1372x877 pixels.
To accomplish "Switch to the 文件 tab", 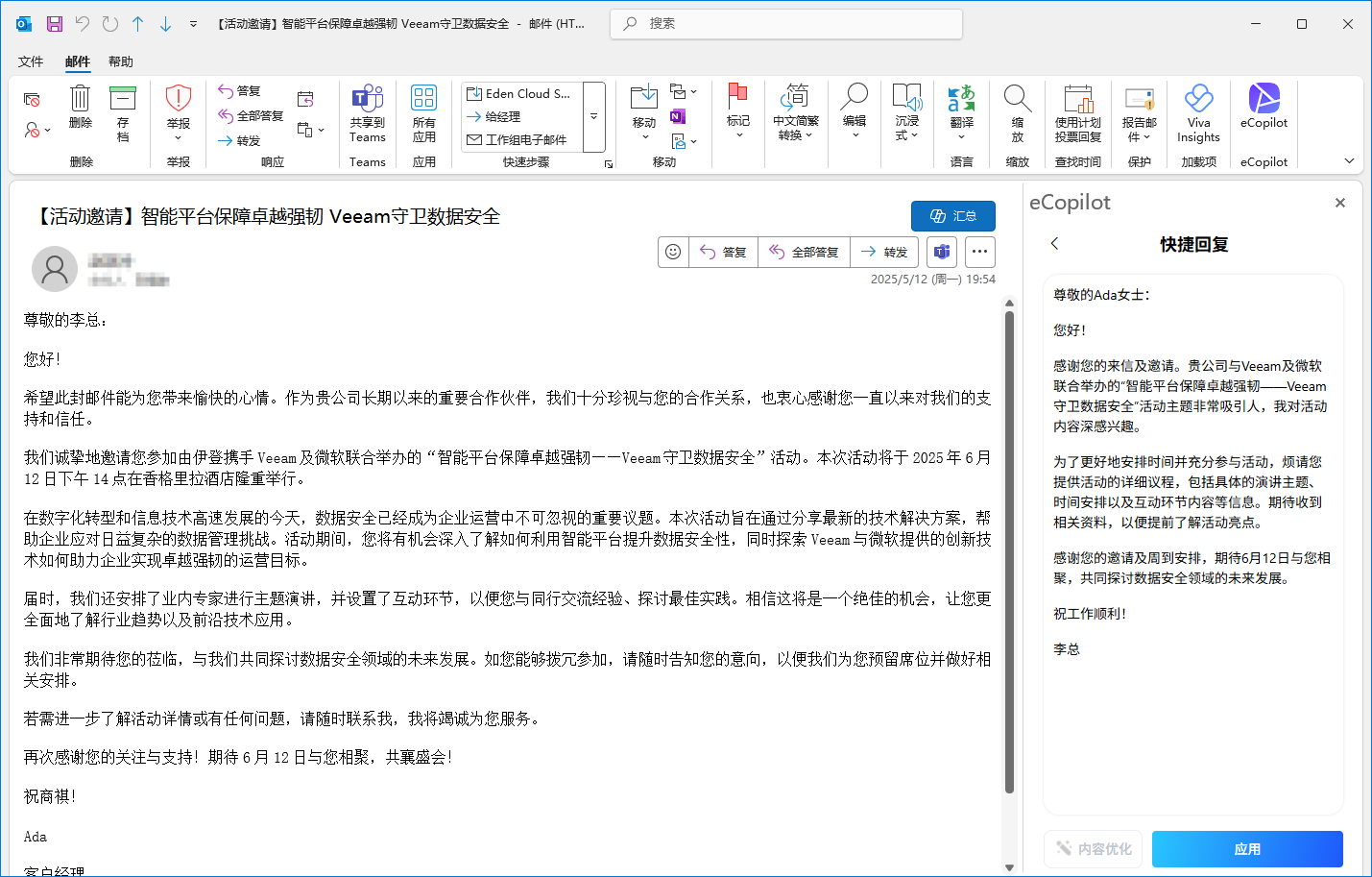I will (30, 61).
